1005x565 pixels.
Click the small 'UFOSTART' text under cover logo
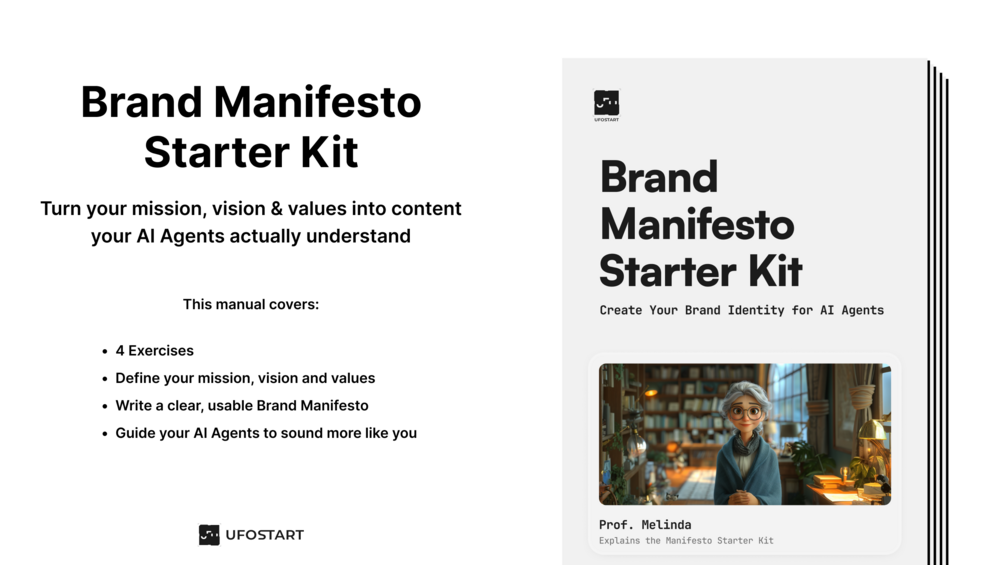click(606, 120)
